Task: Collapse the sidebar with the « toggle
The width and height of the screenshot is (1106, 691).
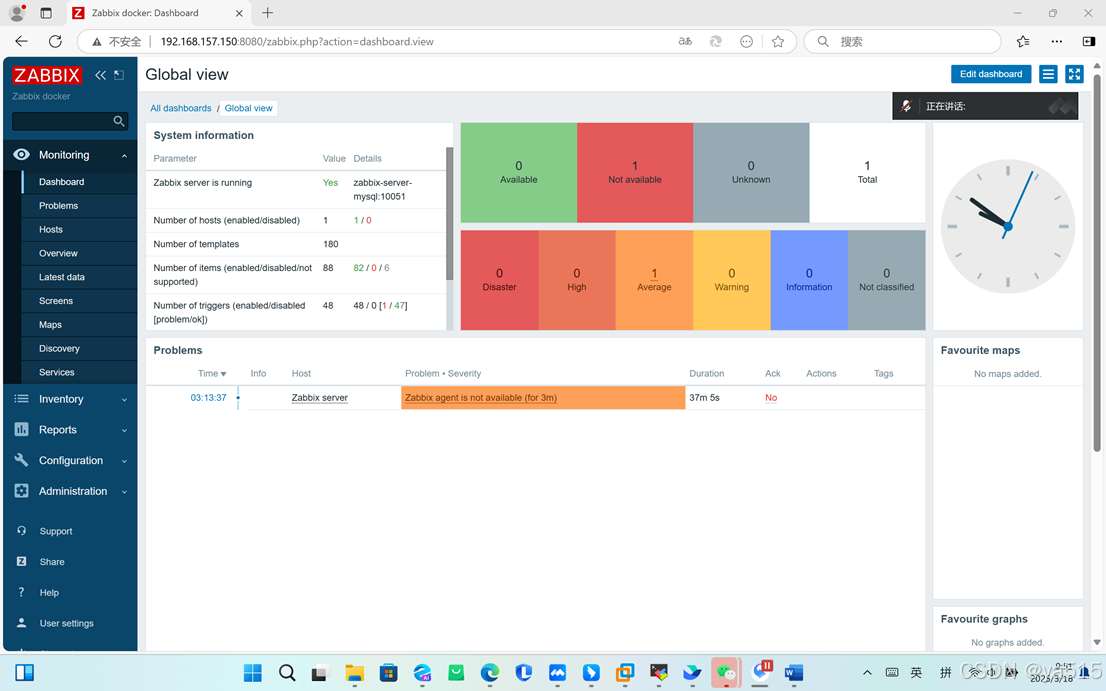Action: coord(100,74)
